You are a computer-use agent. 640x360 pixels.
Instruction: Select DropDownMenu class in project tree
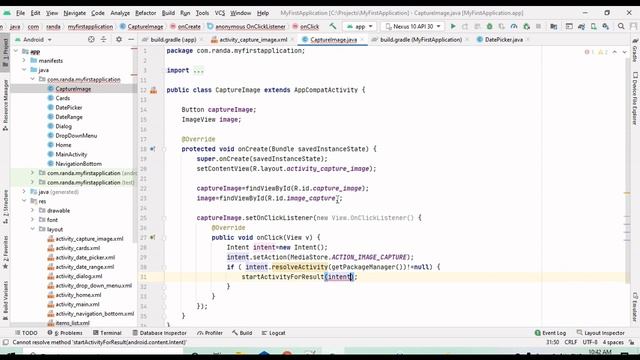tap(76, 136)
